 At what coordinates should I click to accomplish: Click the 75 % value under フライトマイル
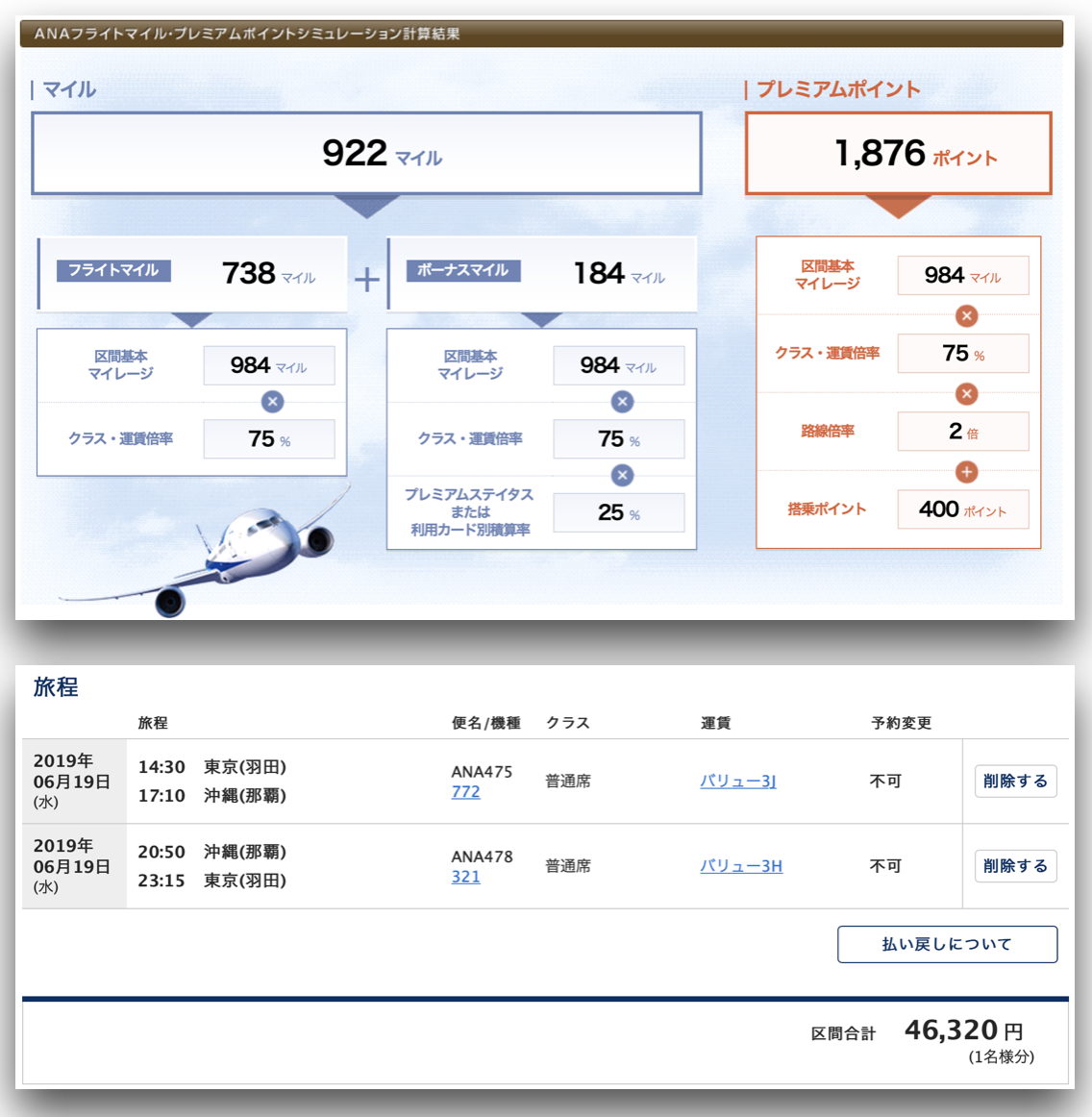pyautogui.click(x=268, y=438)
